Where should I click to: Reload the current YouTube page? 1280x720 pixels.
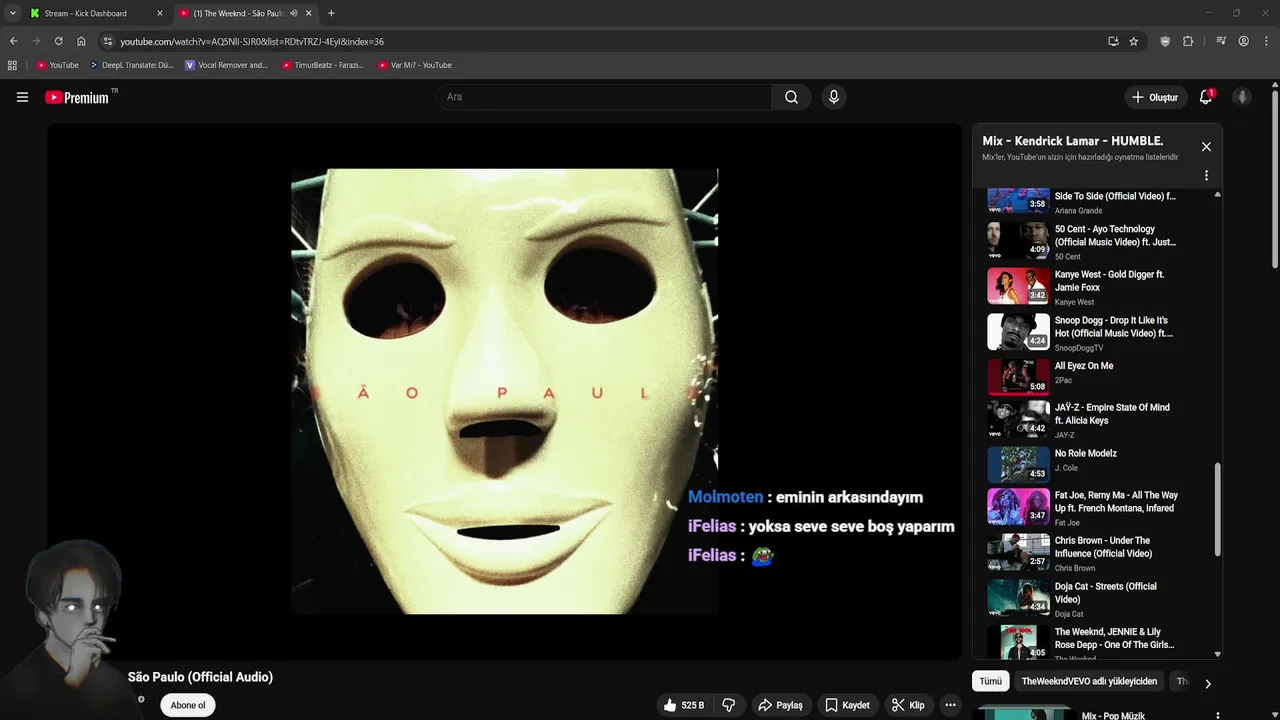[x=58, y=41]
